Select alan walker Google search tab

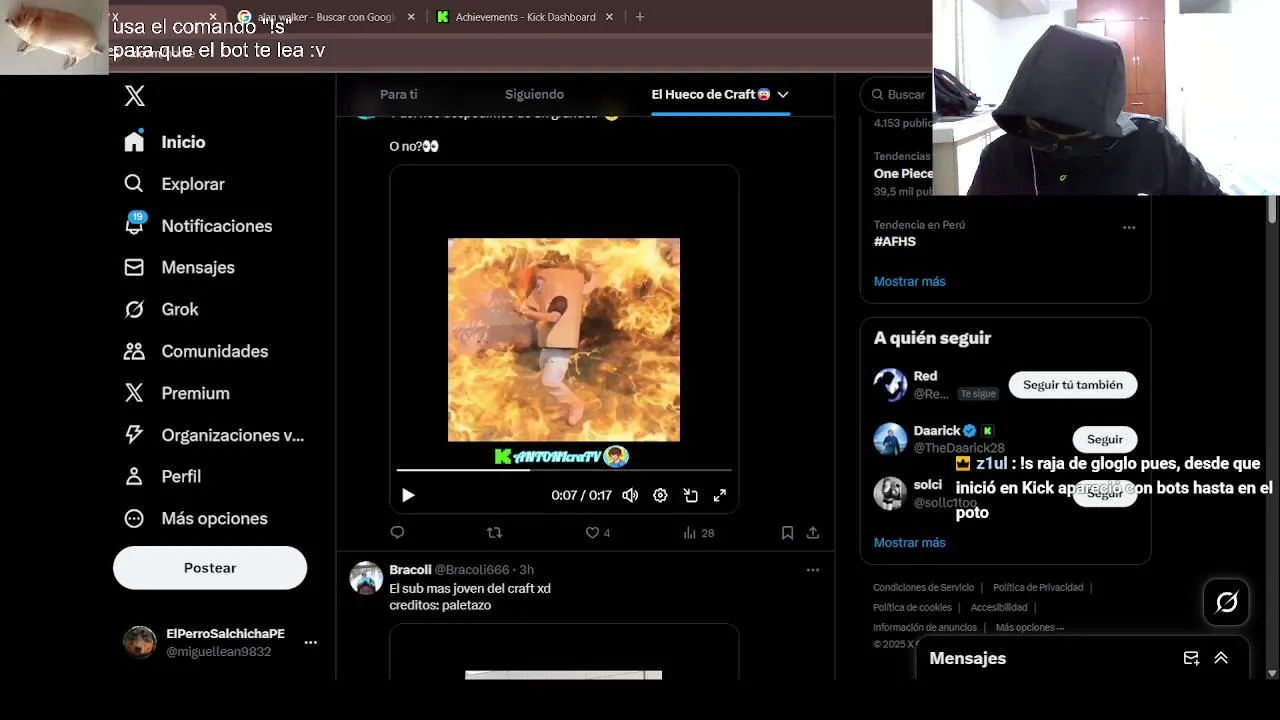pyautogui.click(x=326, y=17)
